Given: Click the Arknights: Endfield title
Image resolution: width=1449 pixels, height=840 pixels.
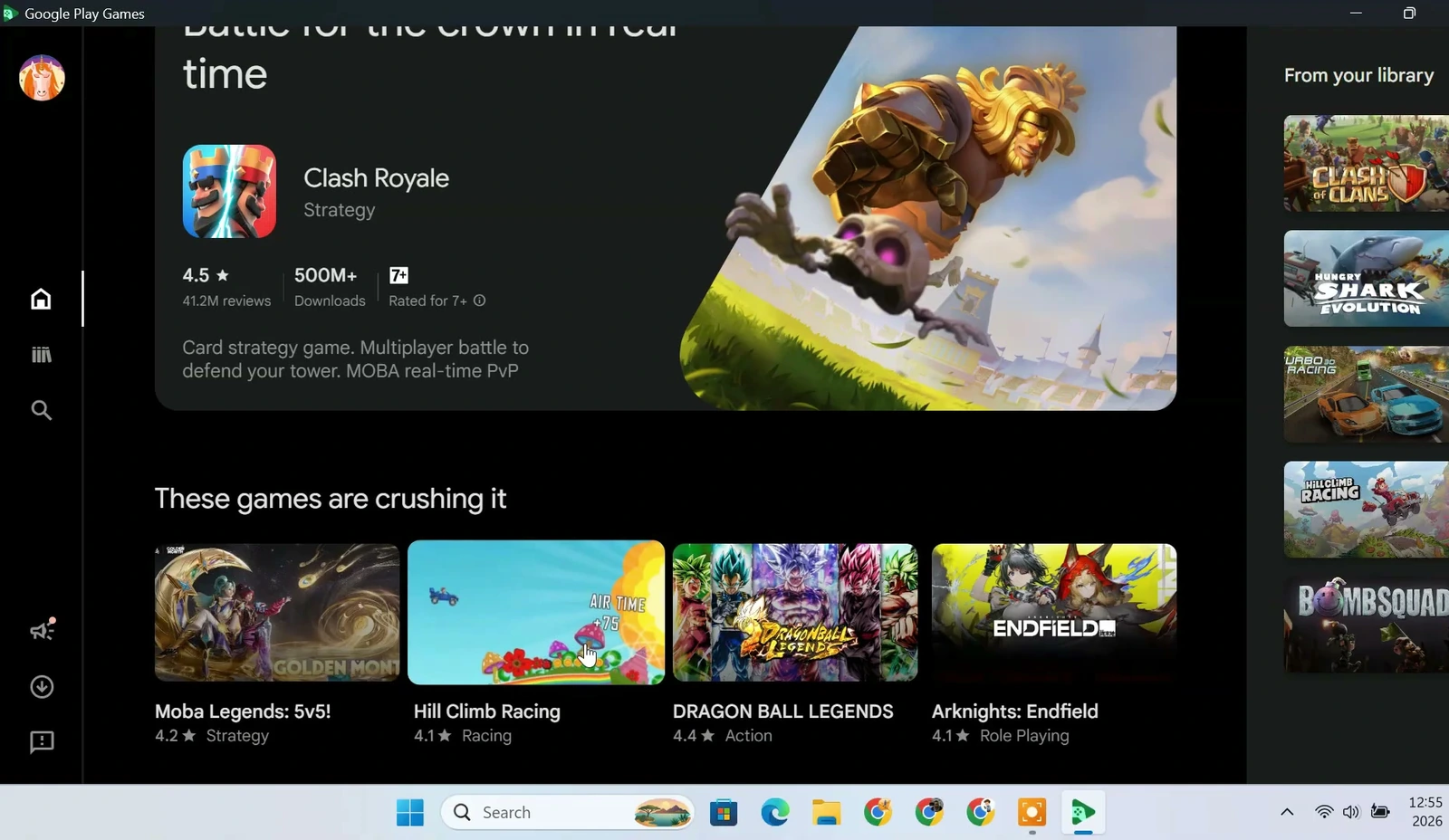Looking at the screenshot, I should point(1015,711).
